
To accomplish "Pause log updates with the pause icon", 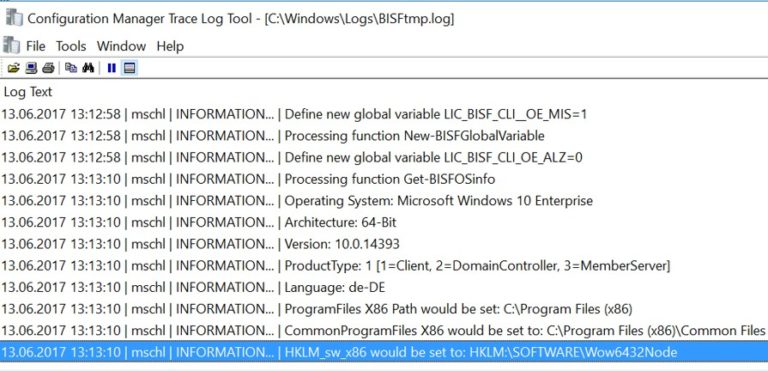I will point(112,68).
